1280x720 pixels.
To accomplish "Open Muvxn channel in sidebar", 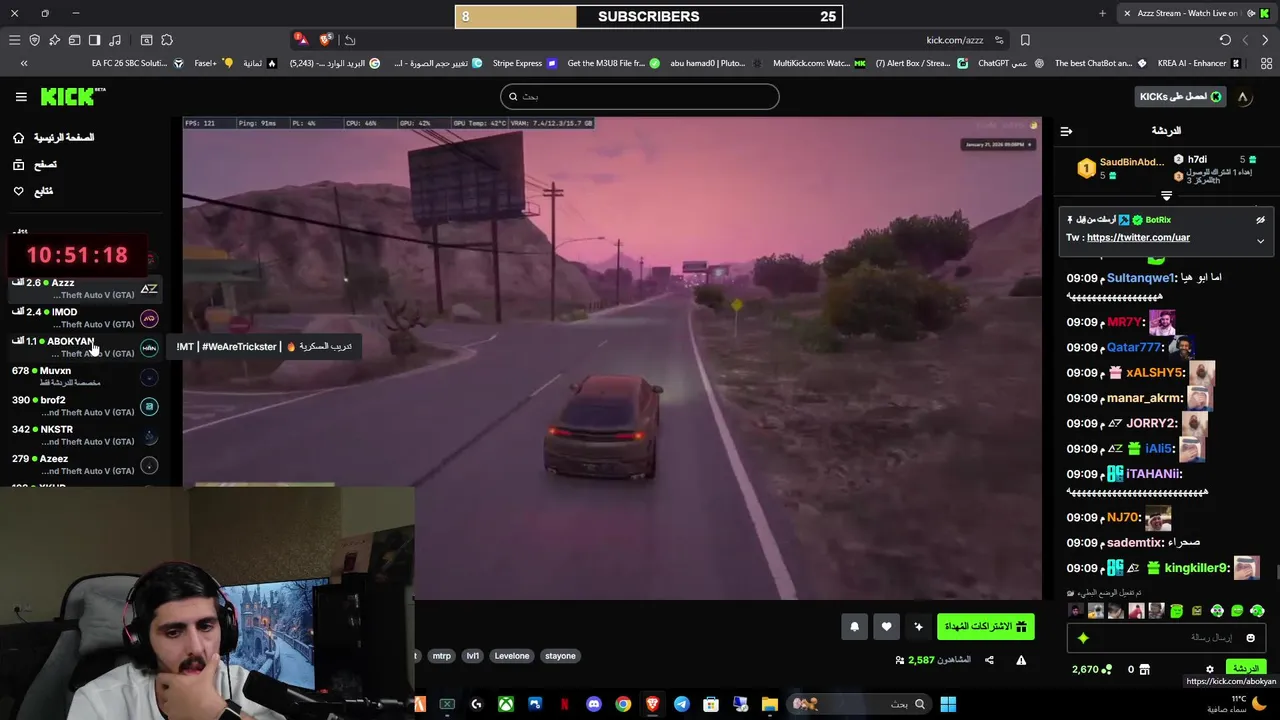I will coord(85,377).
